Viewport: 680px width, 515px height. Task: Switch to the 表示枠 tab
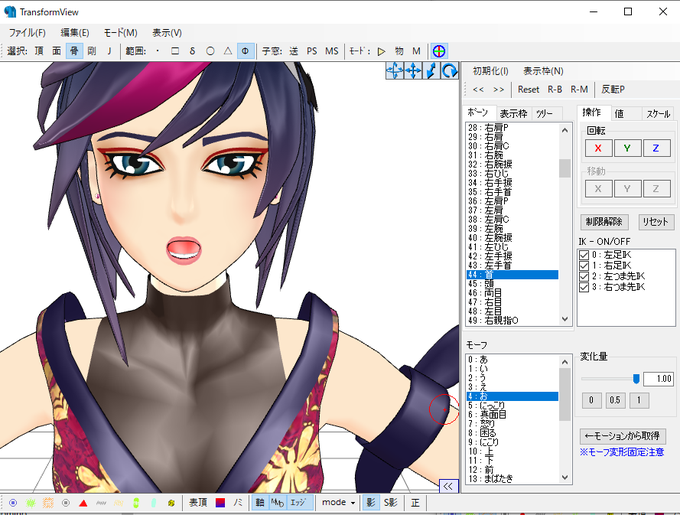click(x=513, y=114)
